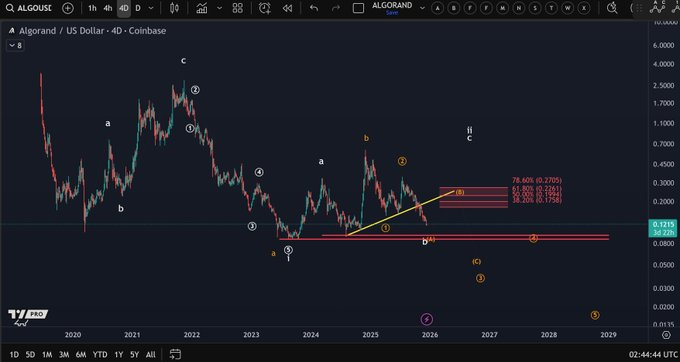Switch chart to D daily timeframe
Viewport: 680px width, 362px height.
[x=138, y=8]
